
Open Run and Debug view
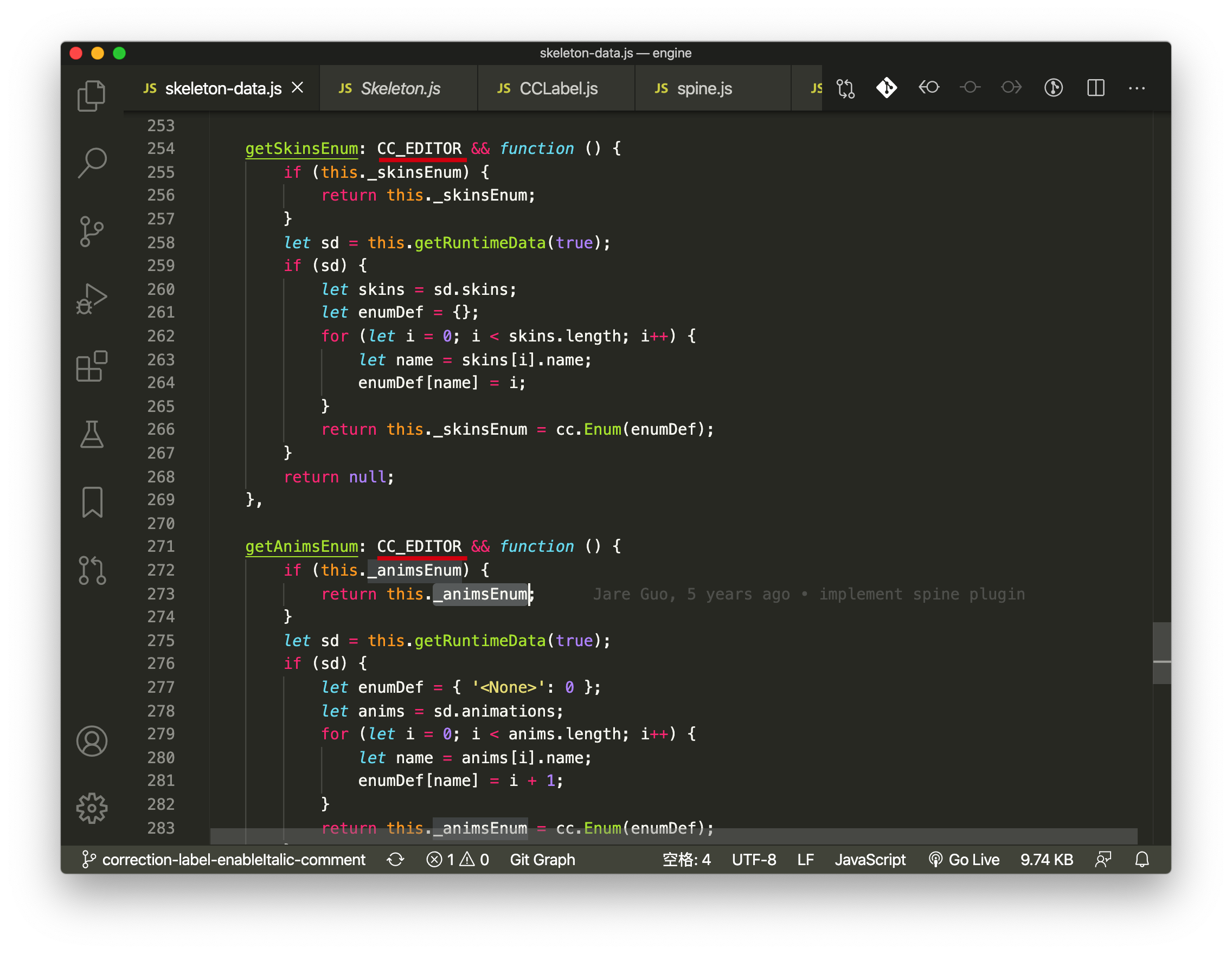[x=92, y=299]
